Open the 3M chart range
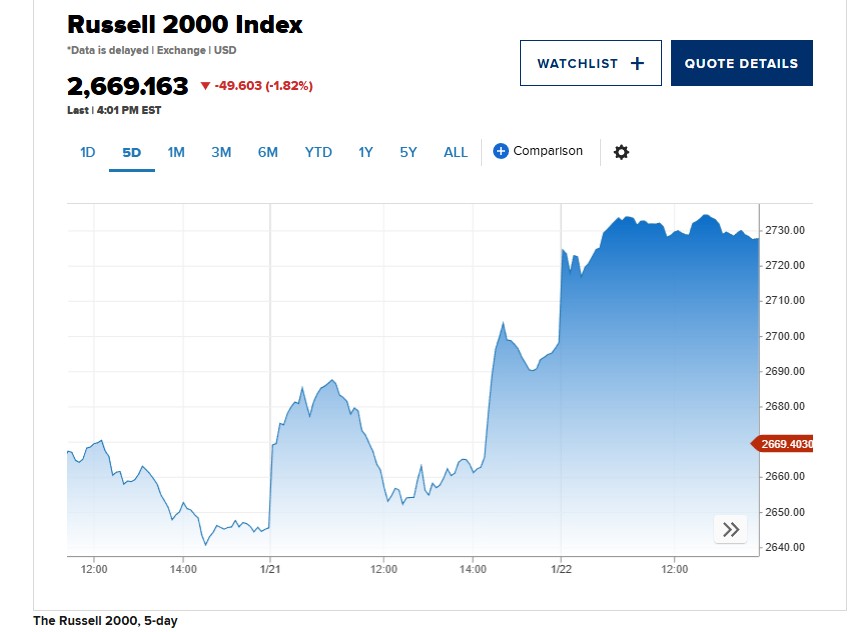Screen dimensions: 868x632 221,152
